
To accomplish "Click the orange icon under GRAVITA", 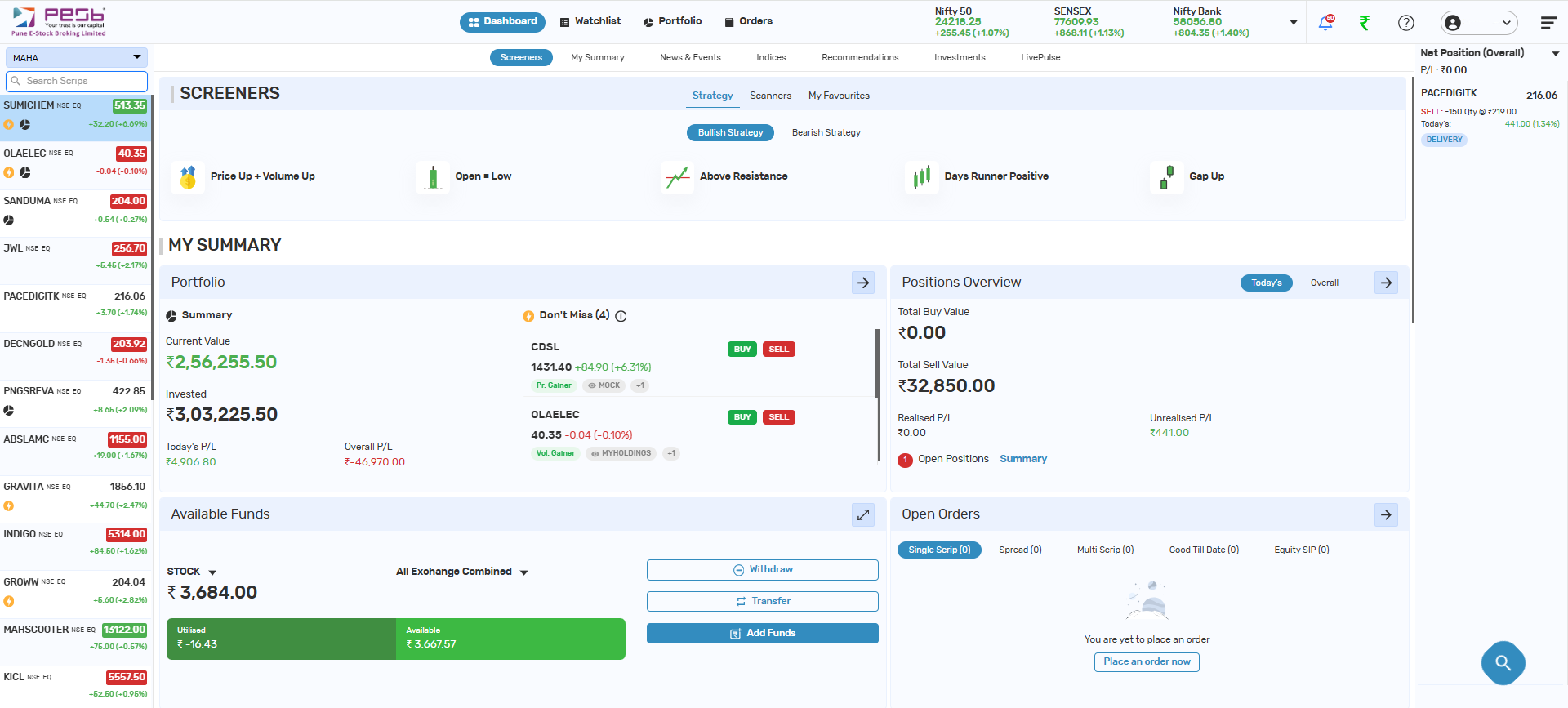I will [x=9, y=506].
